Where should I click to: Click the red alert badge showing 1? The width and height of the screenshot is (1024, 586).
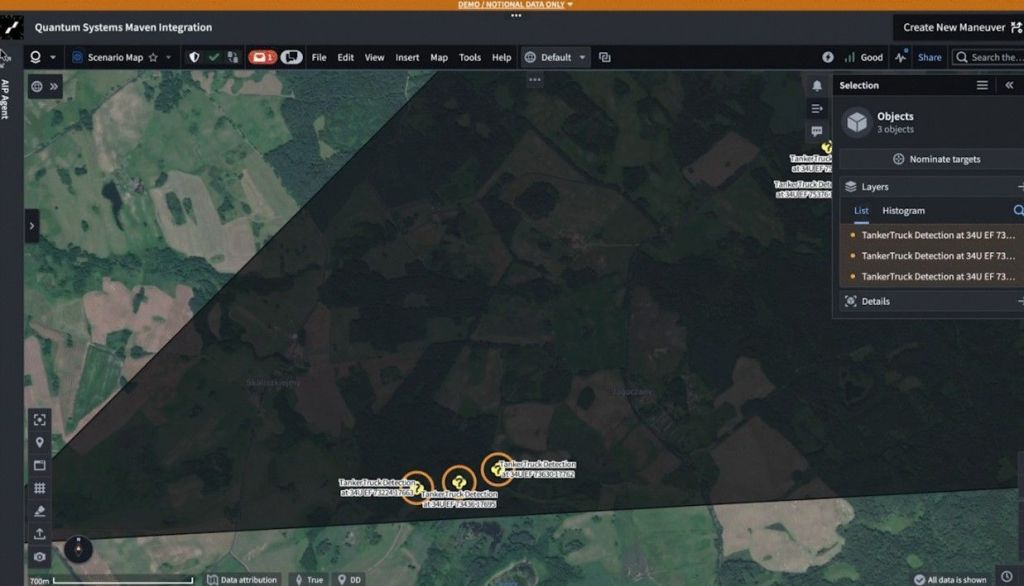[262, 57]
